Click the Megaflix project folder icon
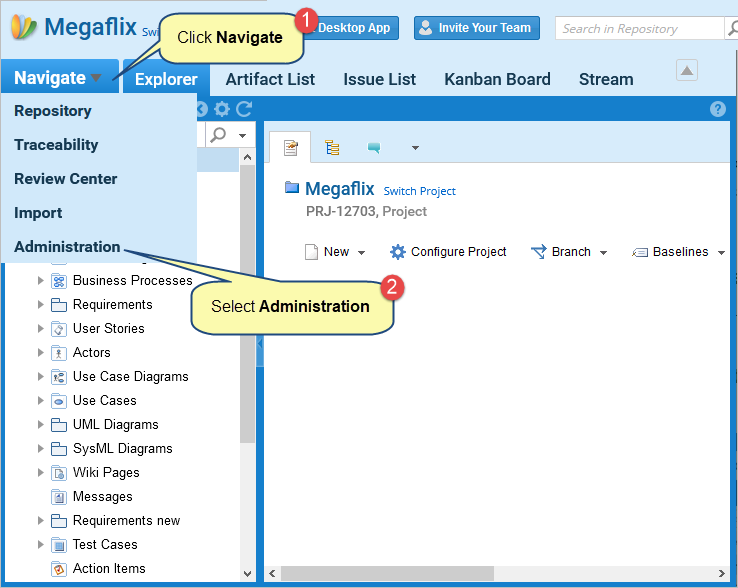This screenshot has height=588, width=738. 292,187
